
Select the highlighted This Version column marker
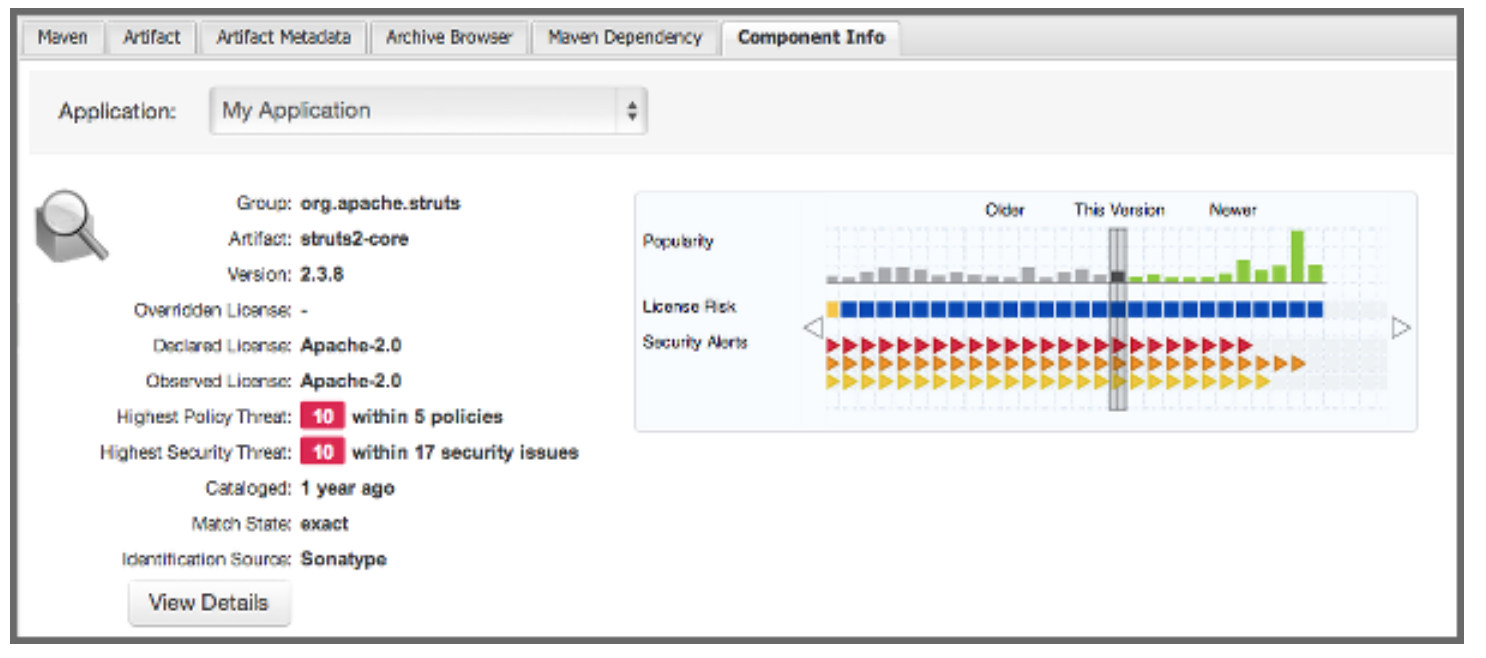click(x=1118, y=318)
